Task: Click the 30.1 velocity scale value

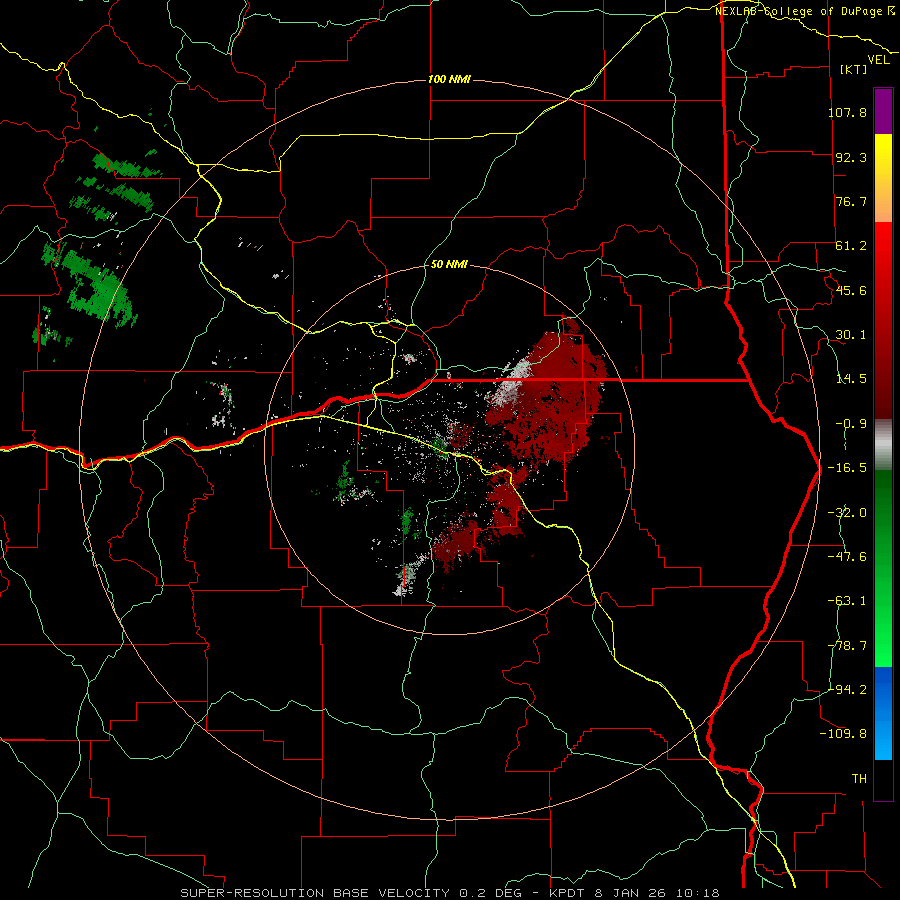Action: (851, 335)
